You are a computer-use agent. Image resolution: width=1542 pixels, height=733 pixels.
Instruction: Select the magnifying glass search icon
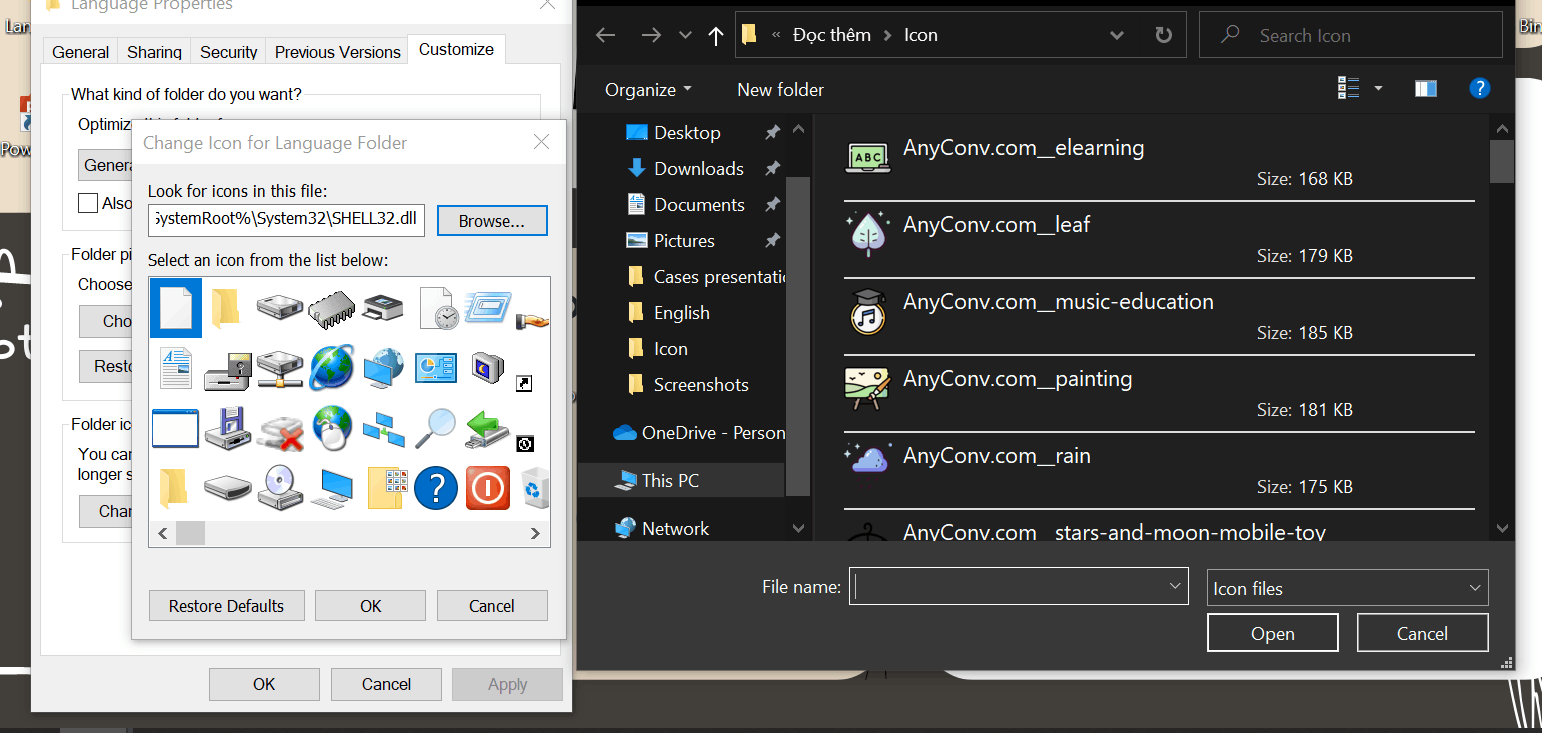[x=436, y=428]
